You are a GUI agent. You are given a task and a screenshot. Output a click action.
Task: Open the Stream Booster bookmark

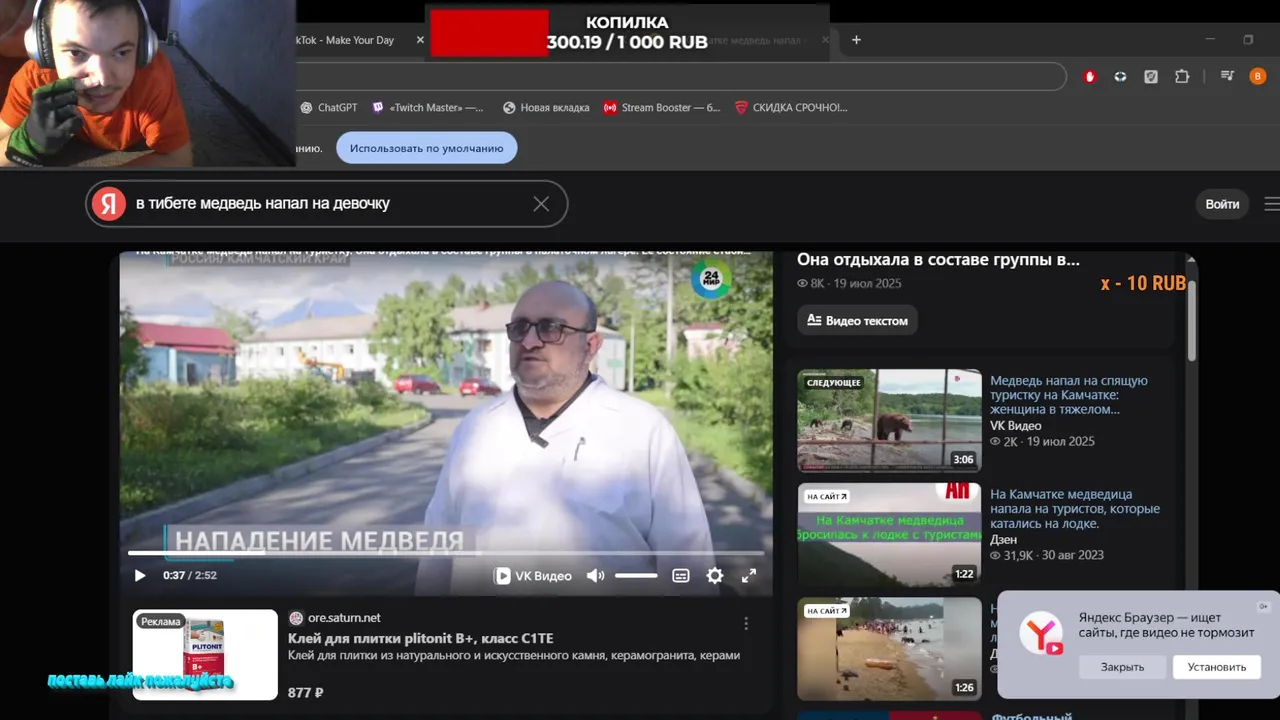[x=662, y=107]
